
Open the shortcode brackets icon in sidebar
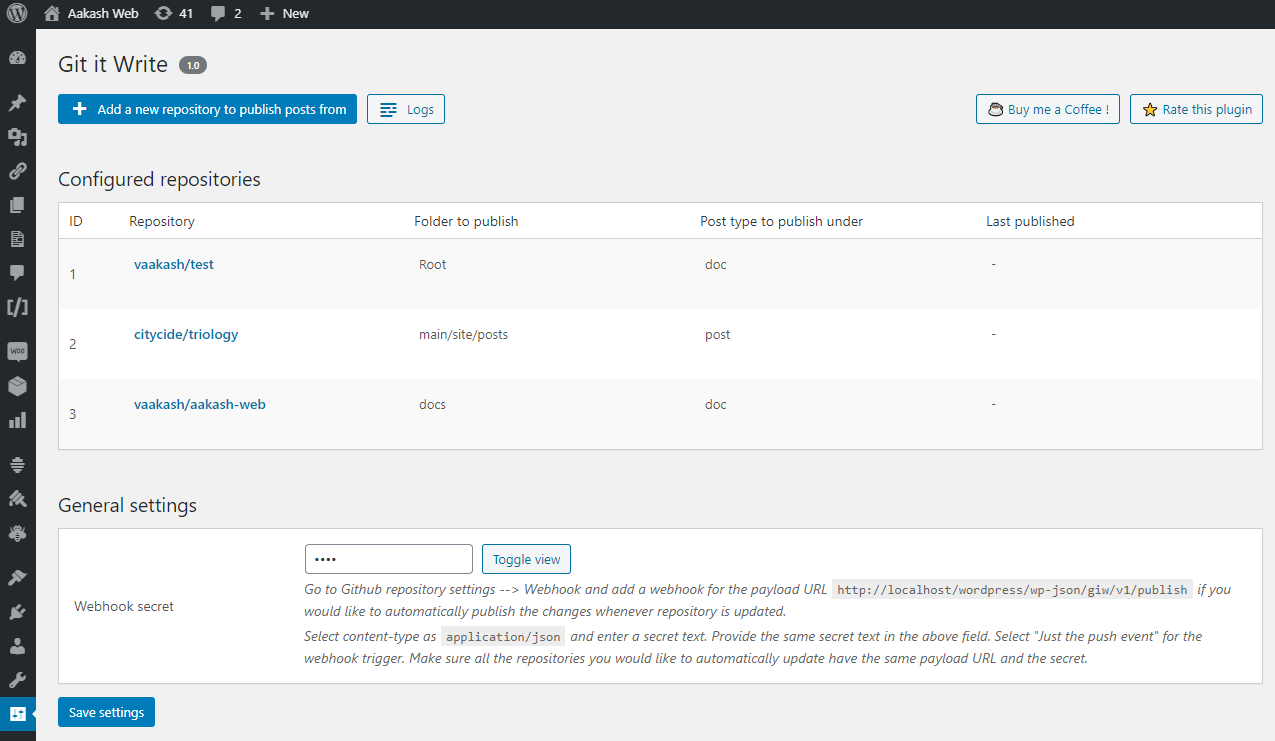[x=17, y=307]
